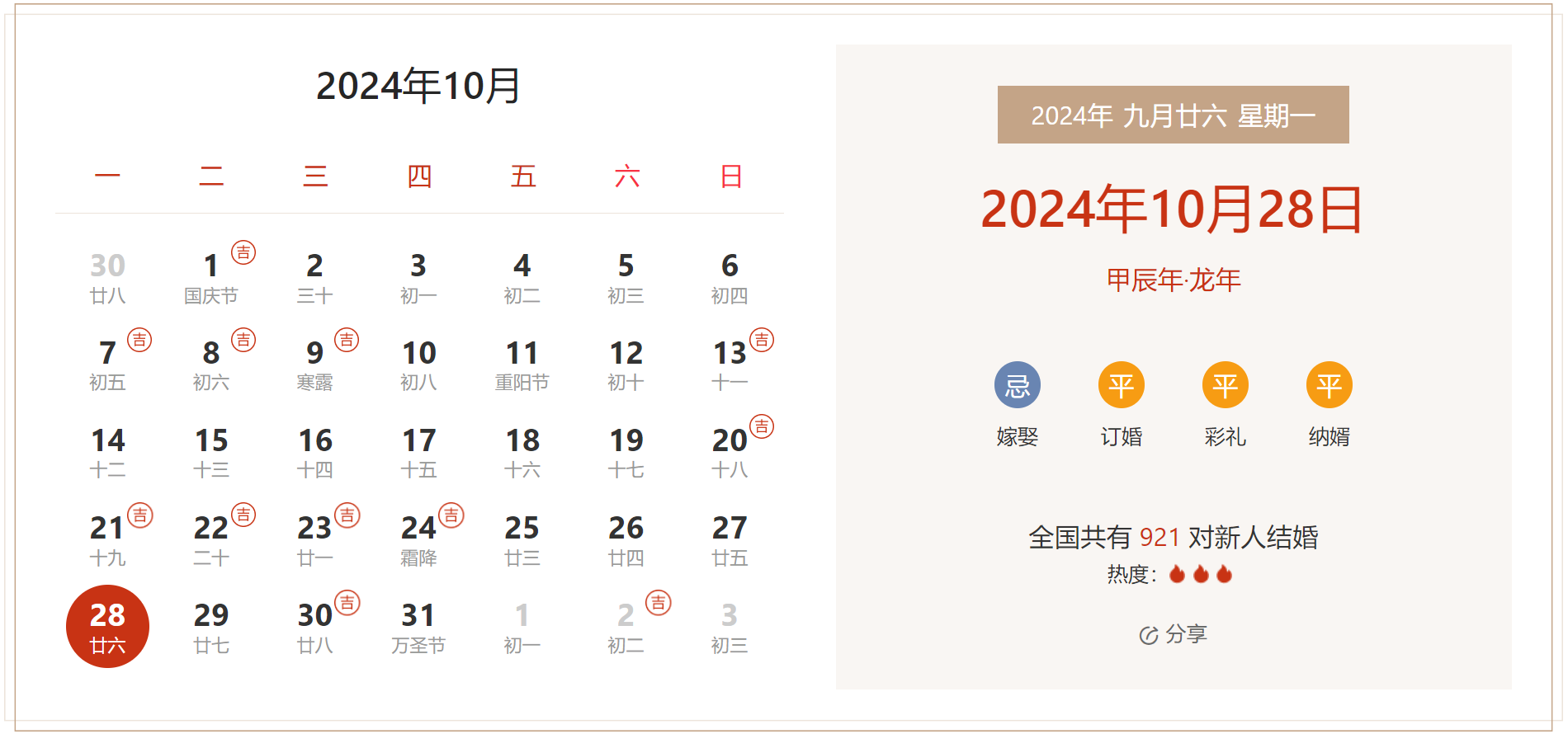This screenshot has height=734, width=1568.
Task: Pick October 6 初四
Action: point(730,278)
